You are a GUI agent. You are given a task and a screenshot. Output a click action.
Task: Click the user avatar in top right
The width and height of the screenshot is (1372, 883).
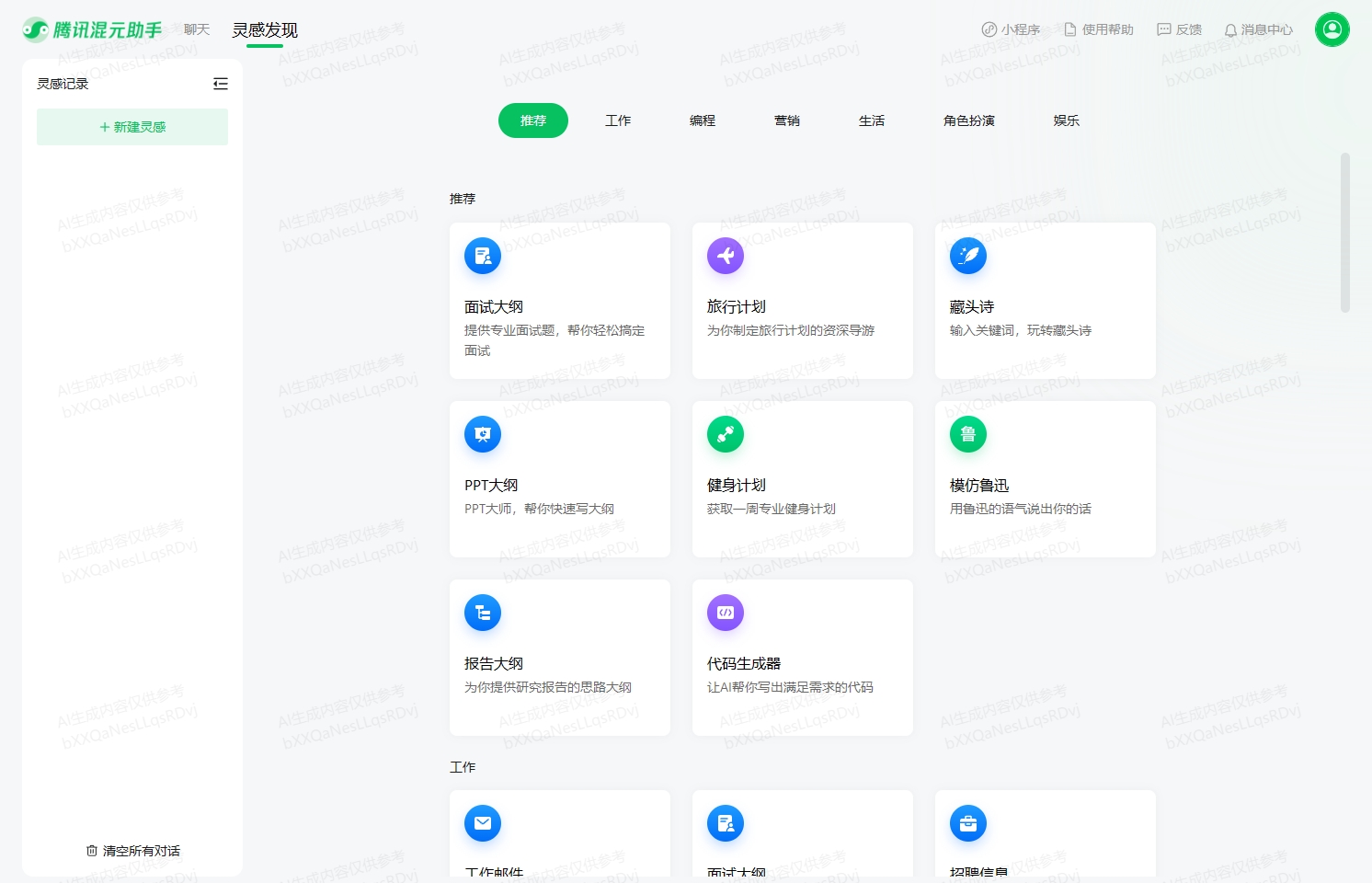[x=1332, y=29]
